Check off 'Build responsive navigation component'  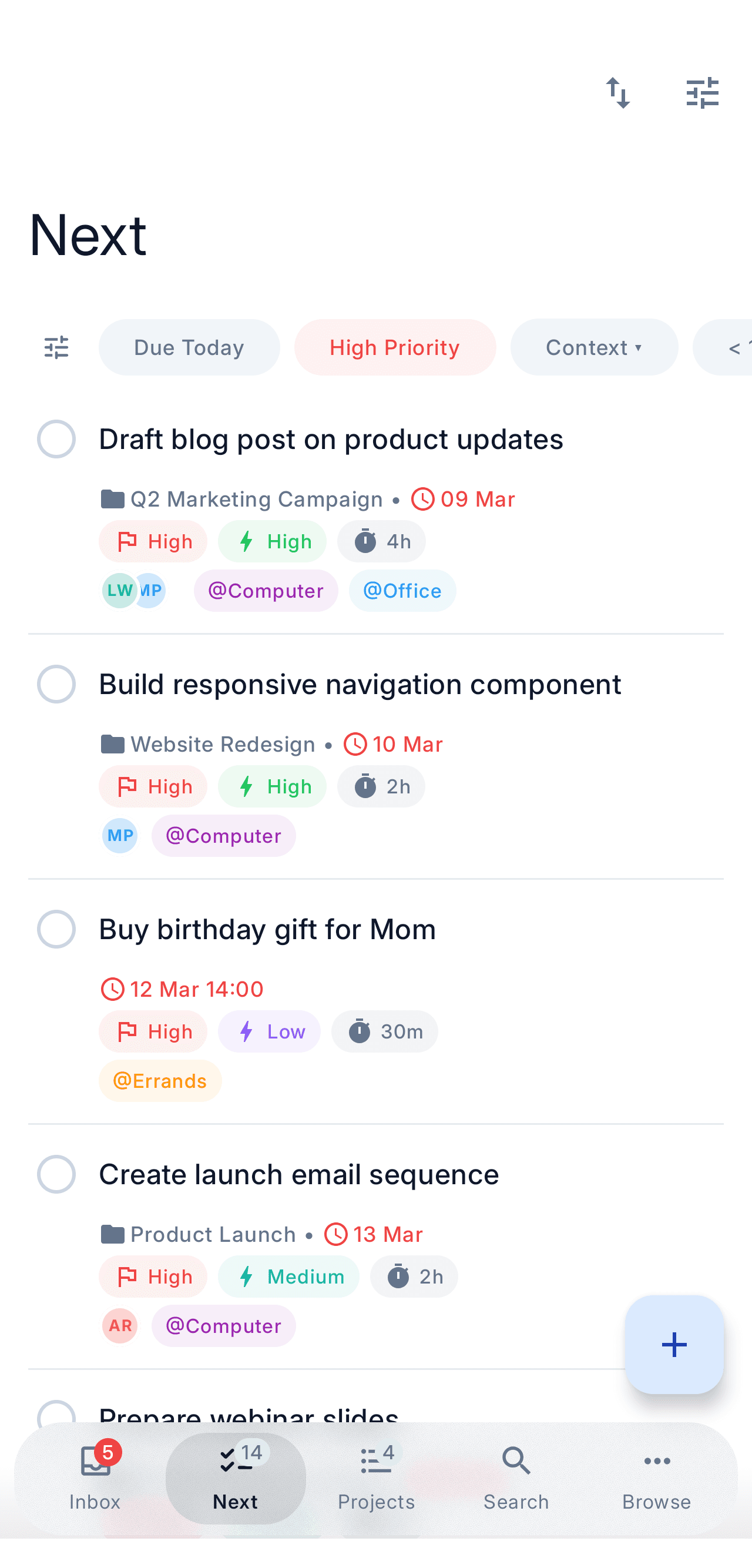56,684
